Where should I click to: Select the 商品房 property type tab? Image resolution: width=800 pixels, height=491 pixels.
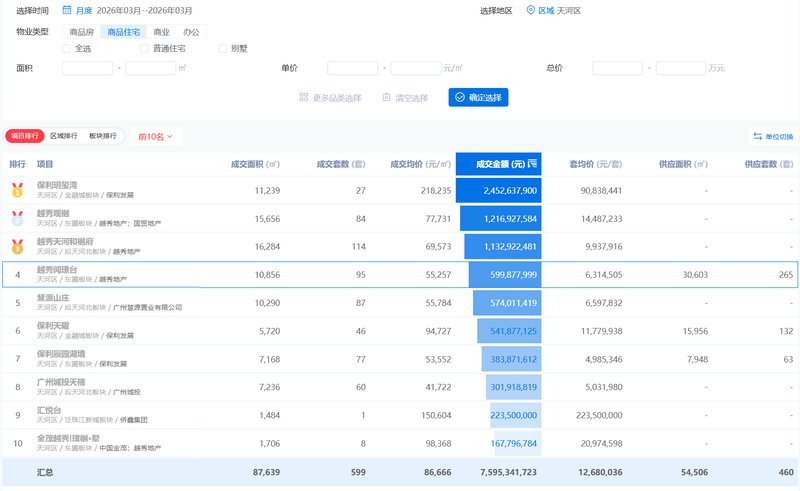click(x=82, y=32)
